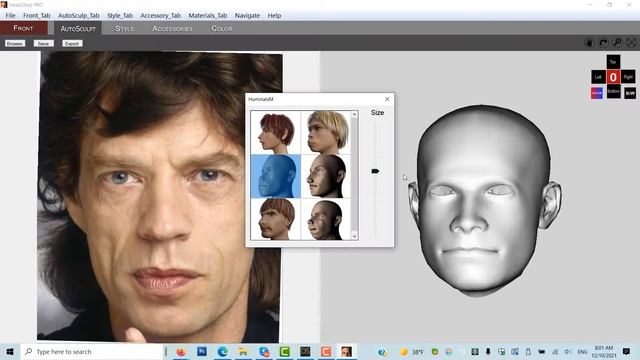The width and height of the screenshot is (640, 360).
Task: Open the notification center icon
Action: (x=627, y=351)
